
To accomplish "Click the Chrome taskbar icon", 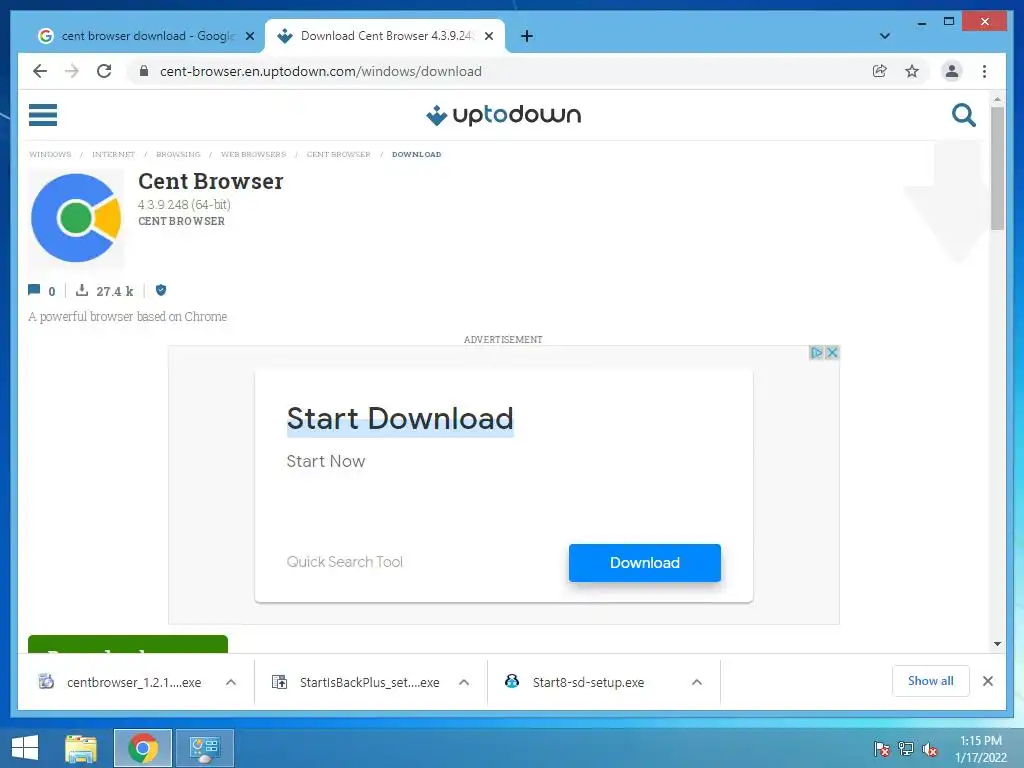I will point(143,748).
